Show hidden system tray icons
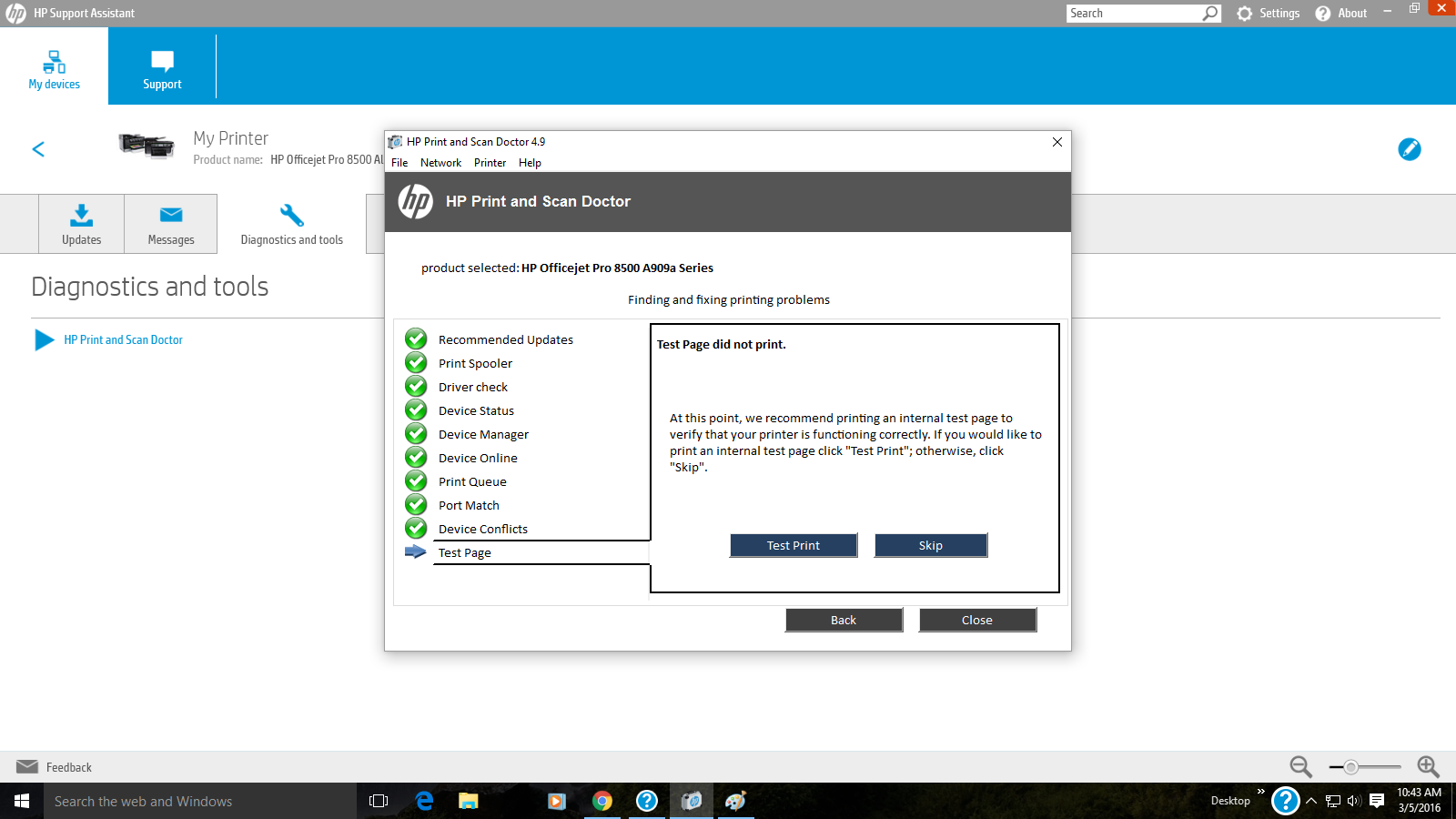This screenshot has width=1456, height=819. [x=1311, y=801]
